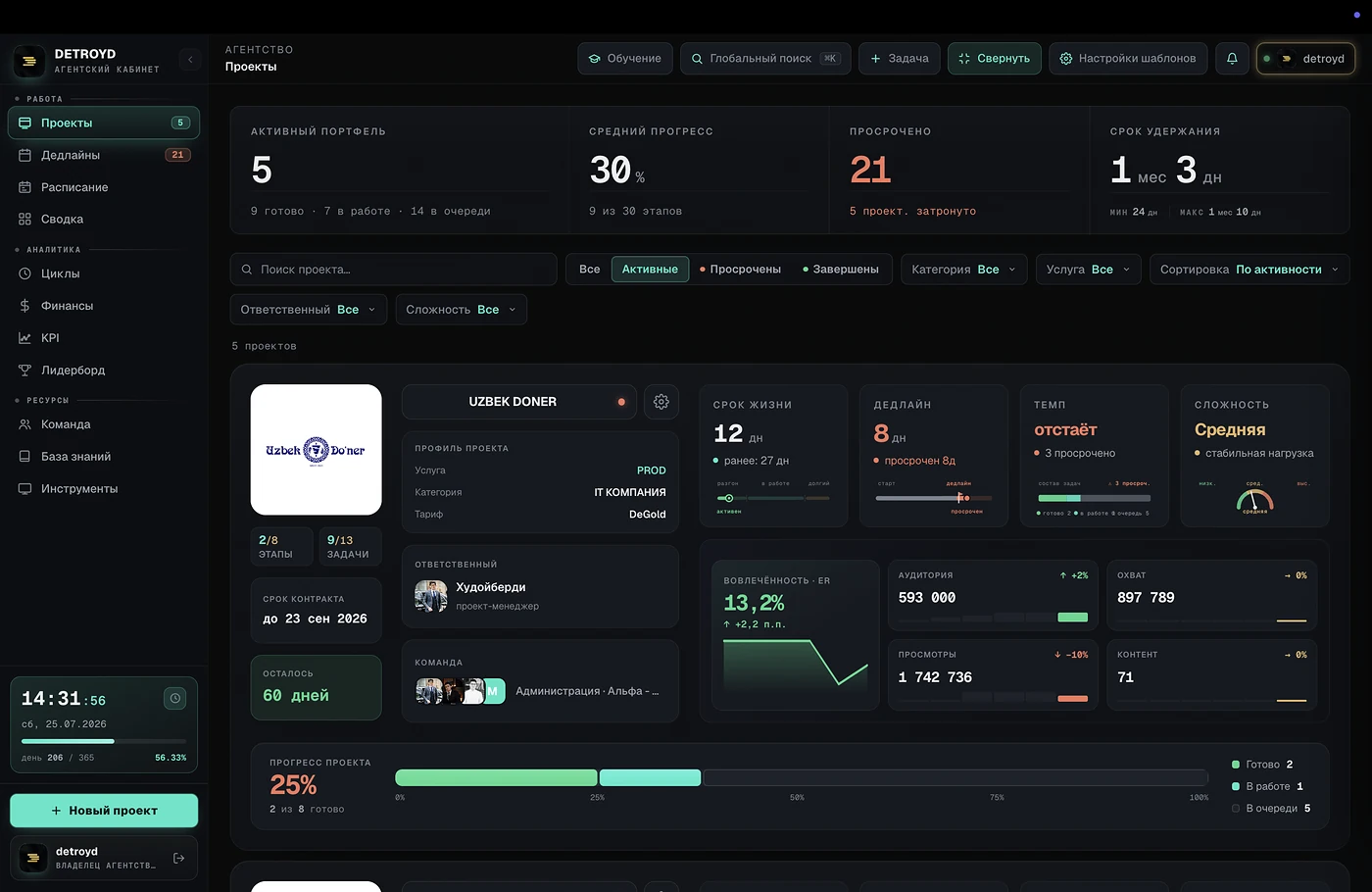The width and height of the screenshot is (1372, 892).
Task: Open notifications bell icon
Action: pyautogui.click(x=1232, y=59)
